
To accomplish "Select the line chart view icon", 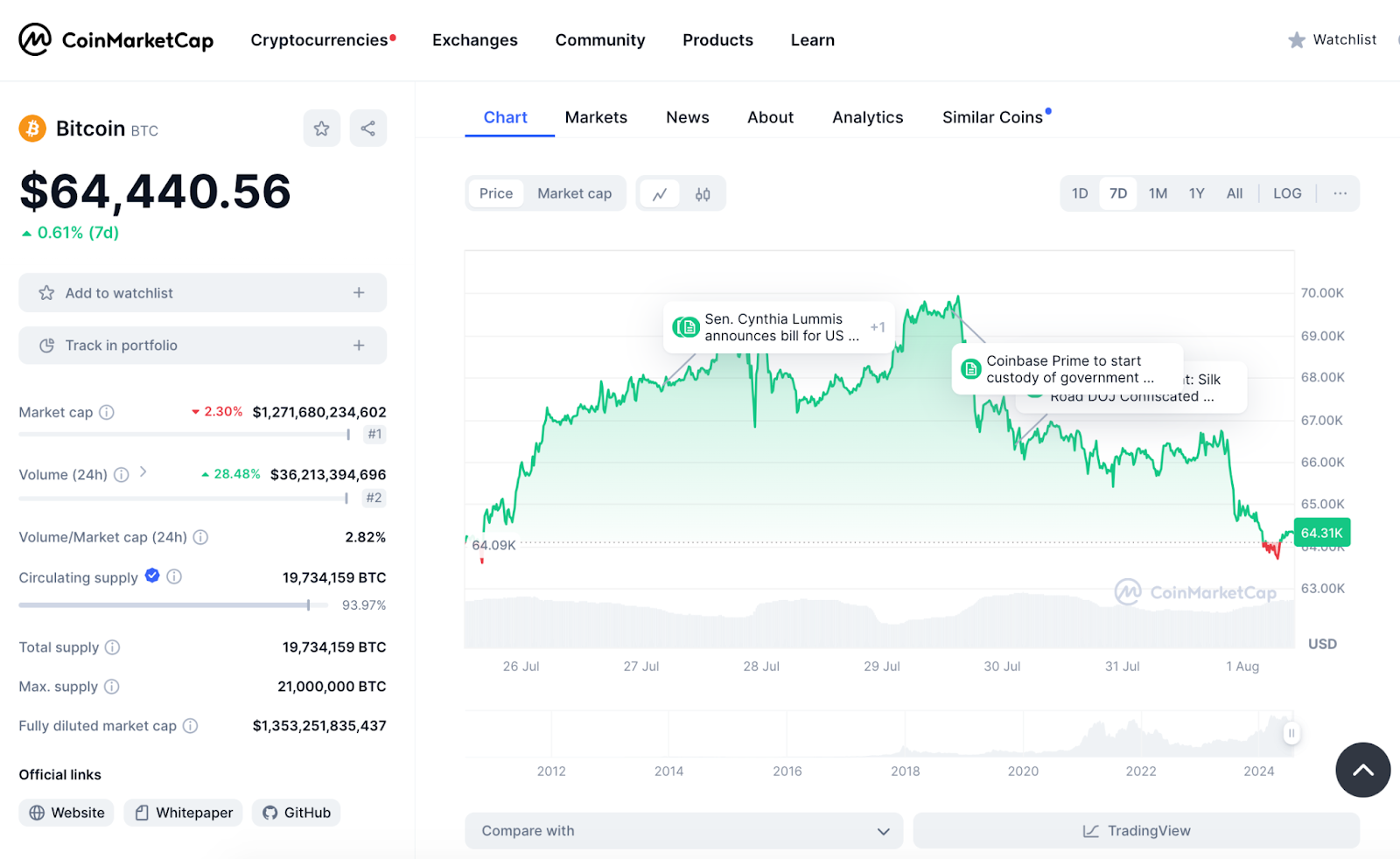I will pyautogui.click(x=660, y=194).
